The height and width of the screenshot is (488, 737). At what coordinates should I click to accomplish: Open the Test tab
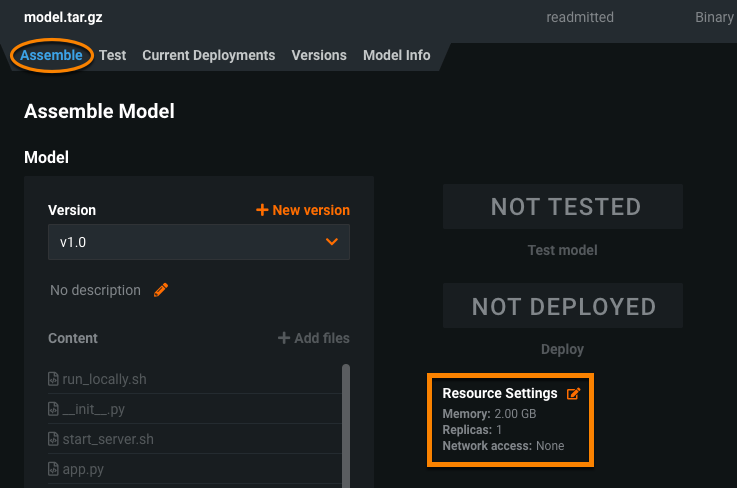pos(113,55)
